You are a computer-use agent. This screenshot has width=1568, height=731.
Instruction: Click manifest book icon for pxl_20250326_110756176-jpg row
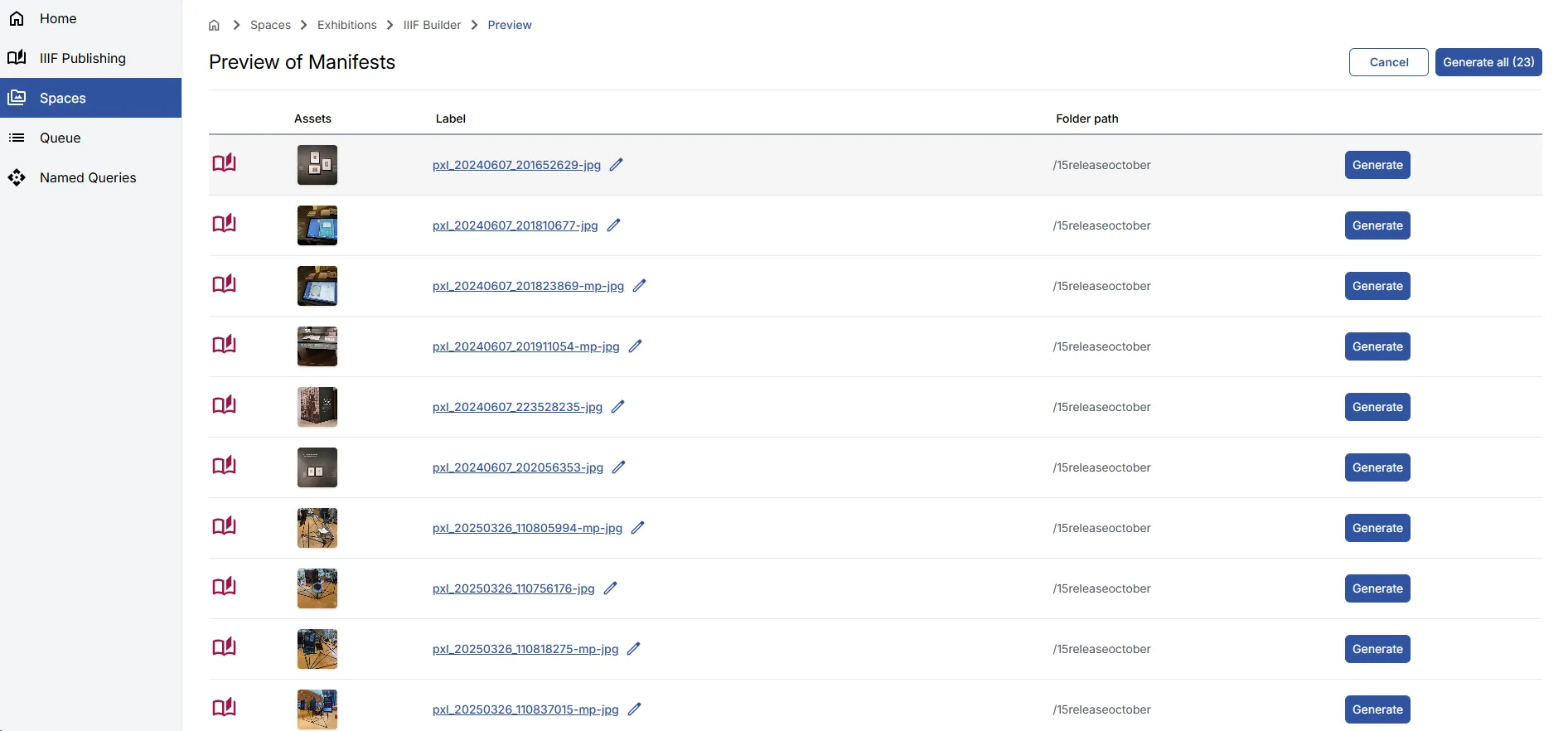pos(225,587)
